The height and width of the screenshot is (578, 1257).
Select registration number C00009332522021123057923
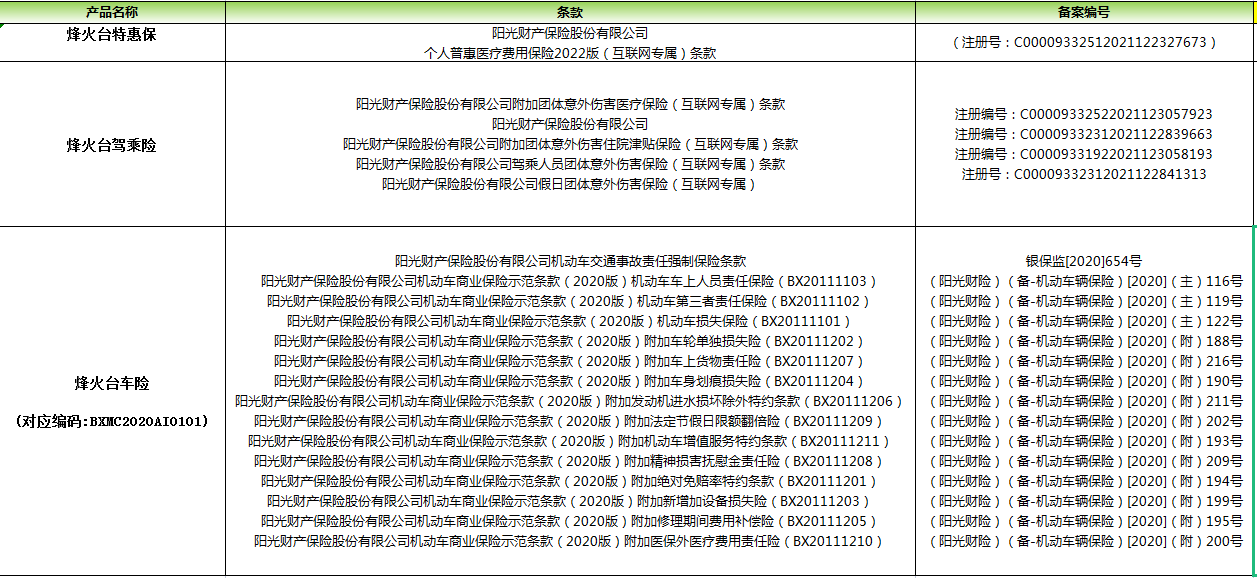pyautogui.click(x=1084, y=114)
